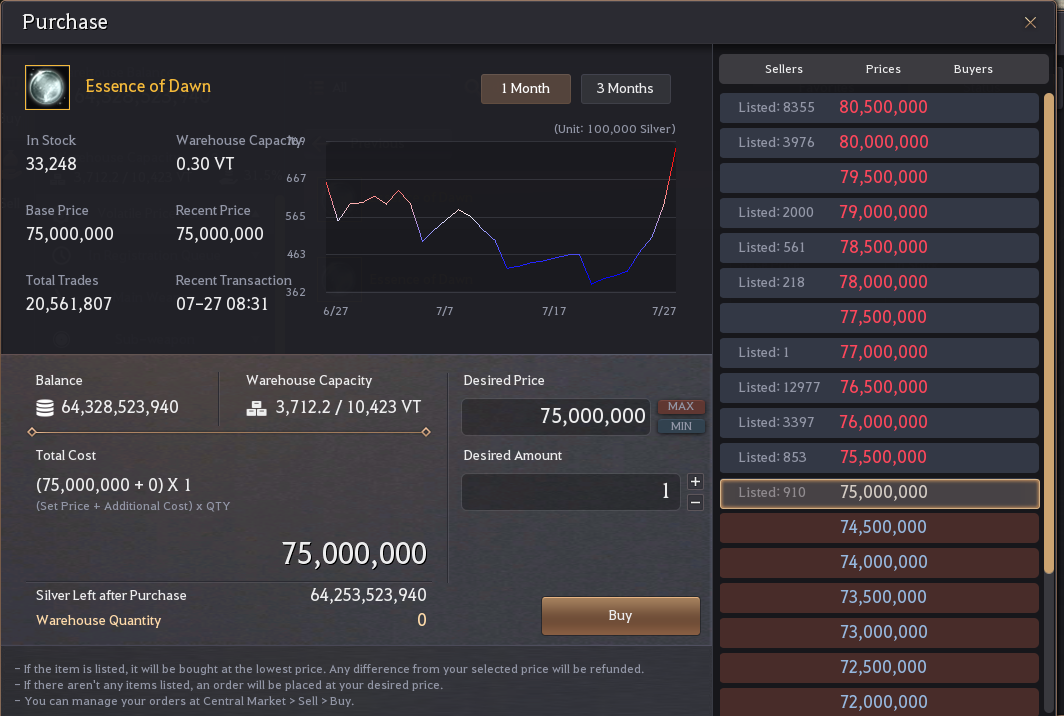Screen dimensions: 1064x716
Task: Switch price chart to 1 Month
Action: coord(525,89)
